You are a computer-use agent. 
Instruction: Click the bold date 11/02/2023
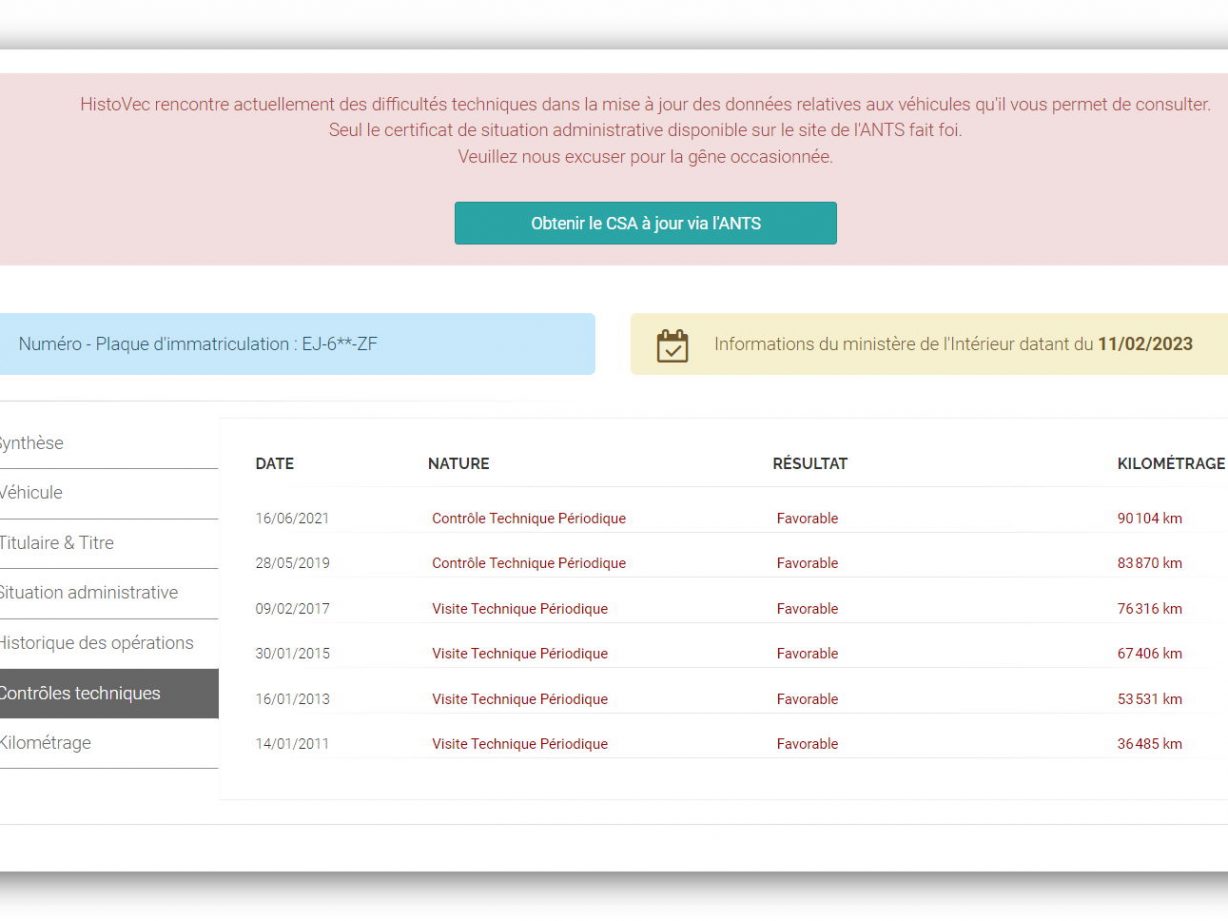click(1145, 344)
